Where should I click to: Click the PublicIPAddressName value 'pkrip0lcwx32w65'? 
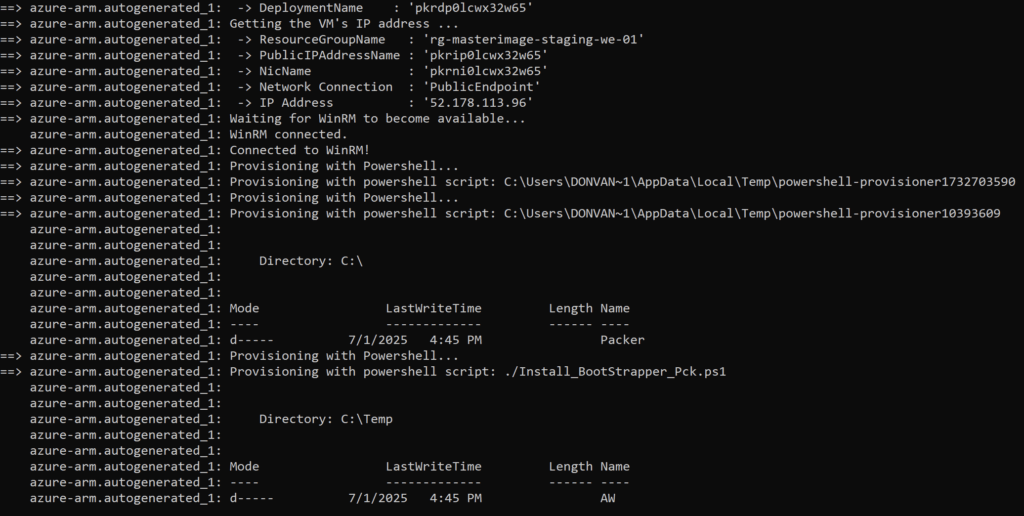click(485, 55)
